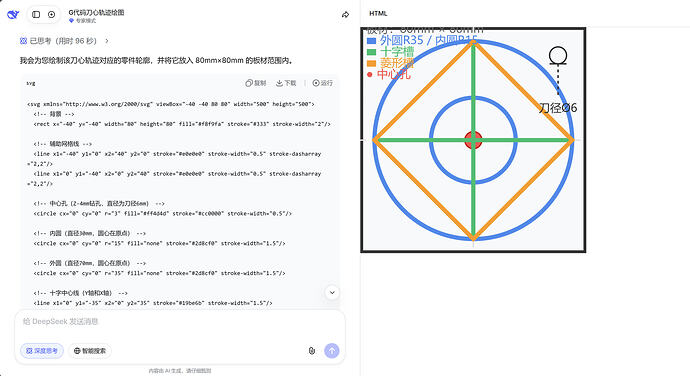Start a new chat with plus icon

pos(51,15)
